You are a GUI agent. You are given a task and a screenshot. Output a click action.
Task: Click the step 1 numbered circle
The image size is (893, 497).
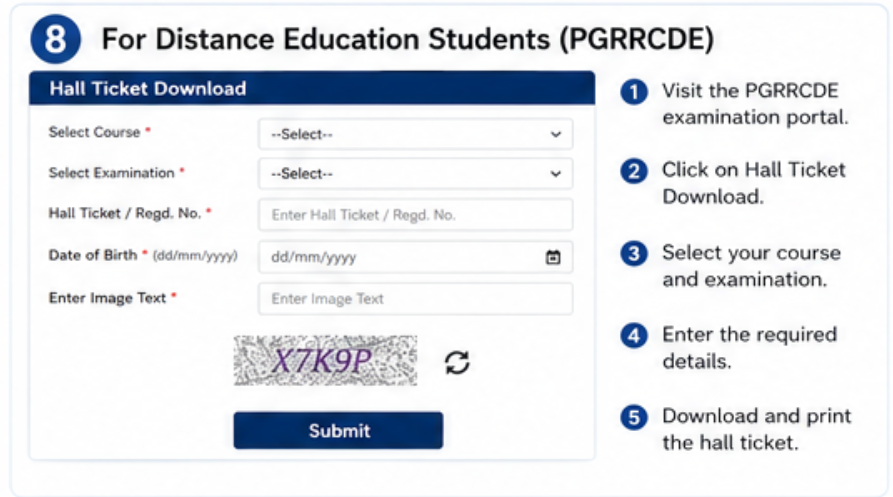pyautogui.click(x=634, y=92)
